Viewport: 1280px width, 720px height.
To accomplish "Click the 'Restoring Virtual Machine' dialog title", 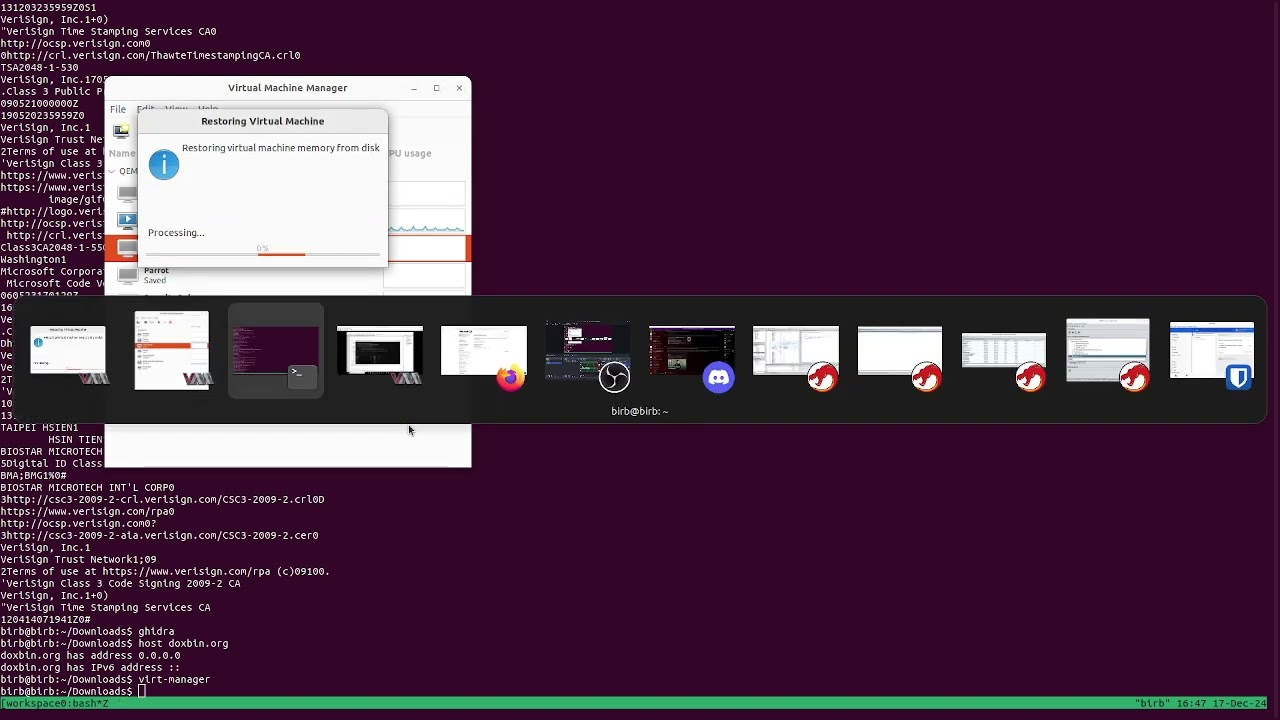I will (263, 121).
